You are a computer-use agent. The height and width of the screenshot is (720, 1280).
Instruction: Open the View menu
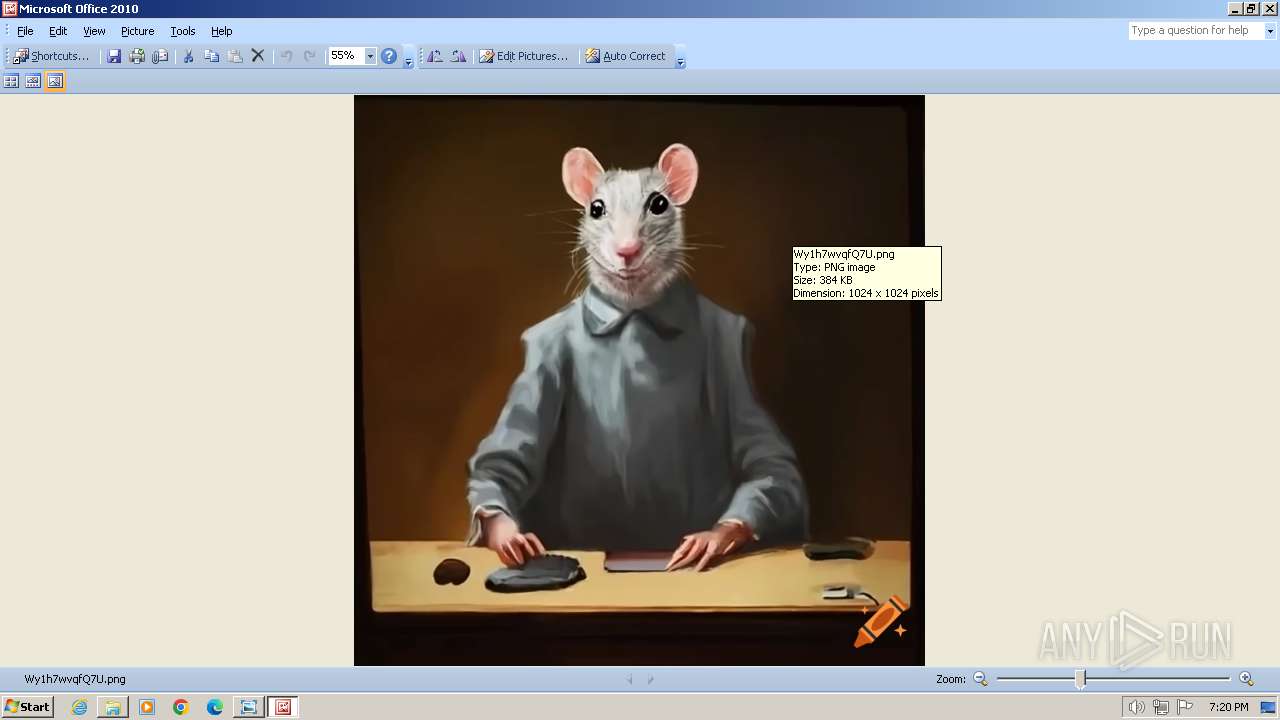[x=94, y=31]
